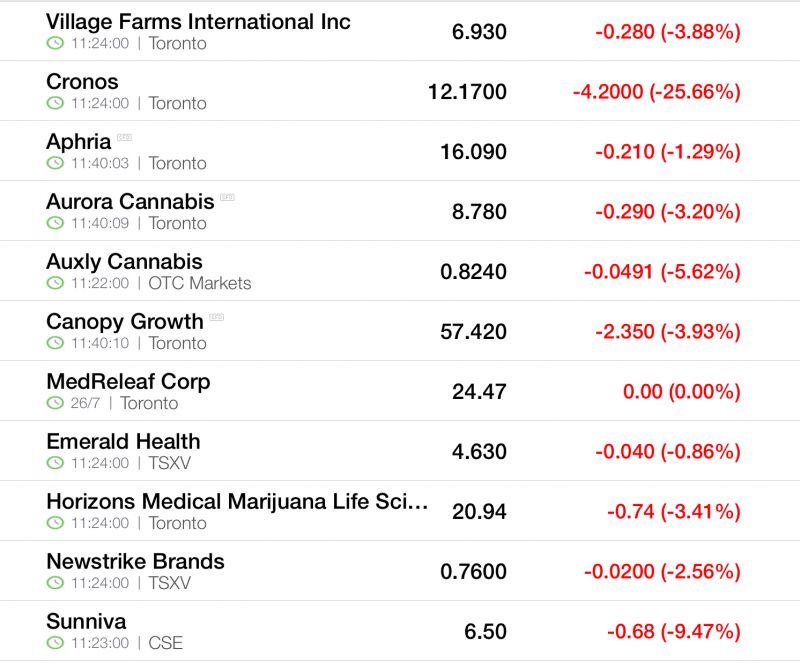Open the Emerald Health stock entry
The height and width of the screenshot is (671, 800).
[x=400, y=451]
